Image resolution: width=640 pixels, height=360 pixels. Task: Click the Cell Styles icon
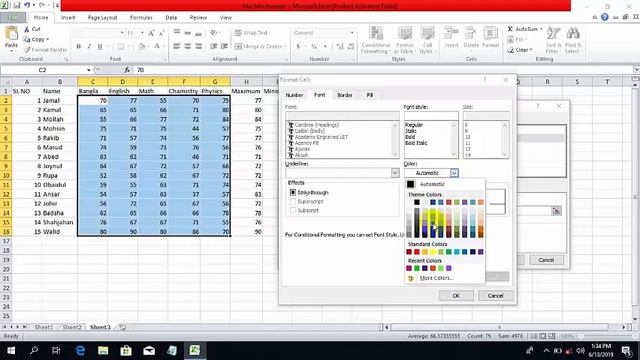point(427,33)
